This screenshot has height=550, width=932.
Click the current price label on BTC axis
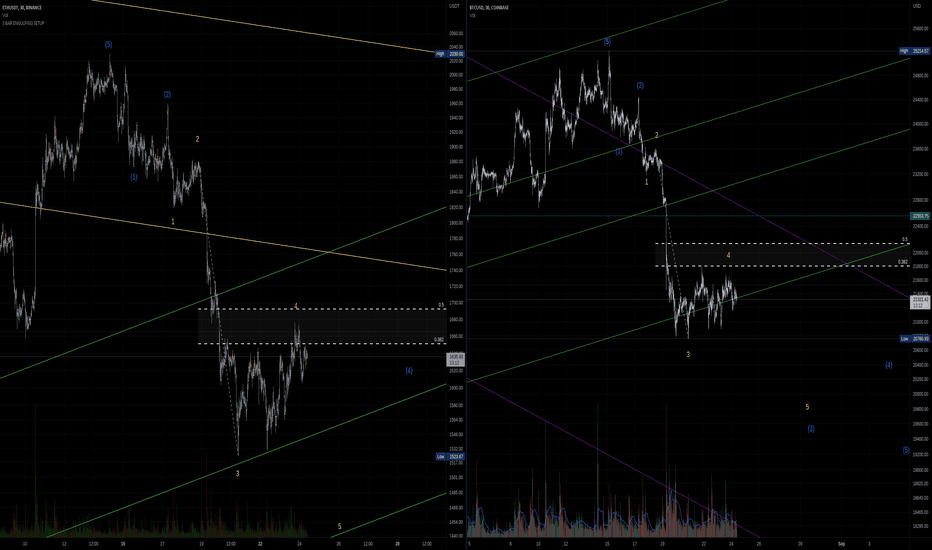(921, 303)
